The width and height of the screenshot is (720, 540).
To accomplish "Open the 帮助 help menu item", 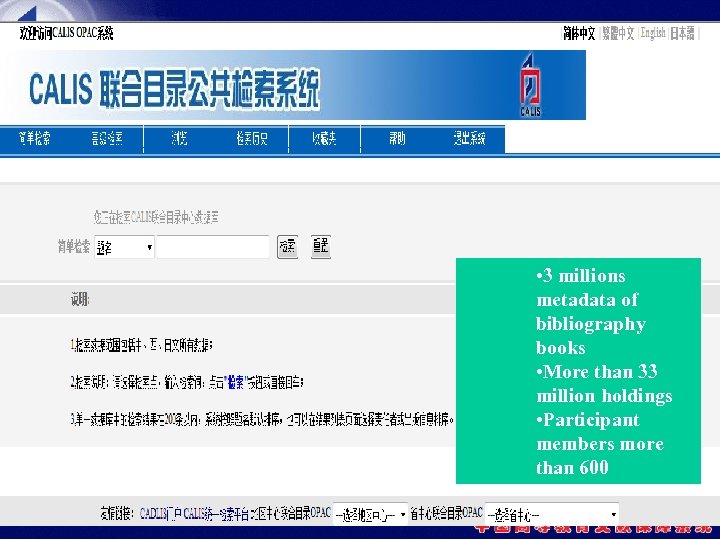I will pos(397,138).
